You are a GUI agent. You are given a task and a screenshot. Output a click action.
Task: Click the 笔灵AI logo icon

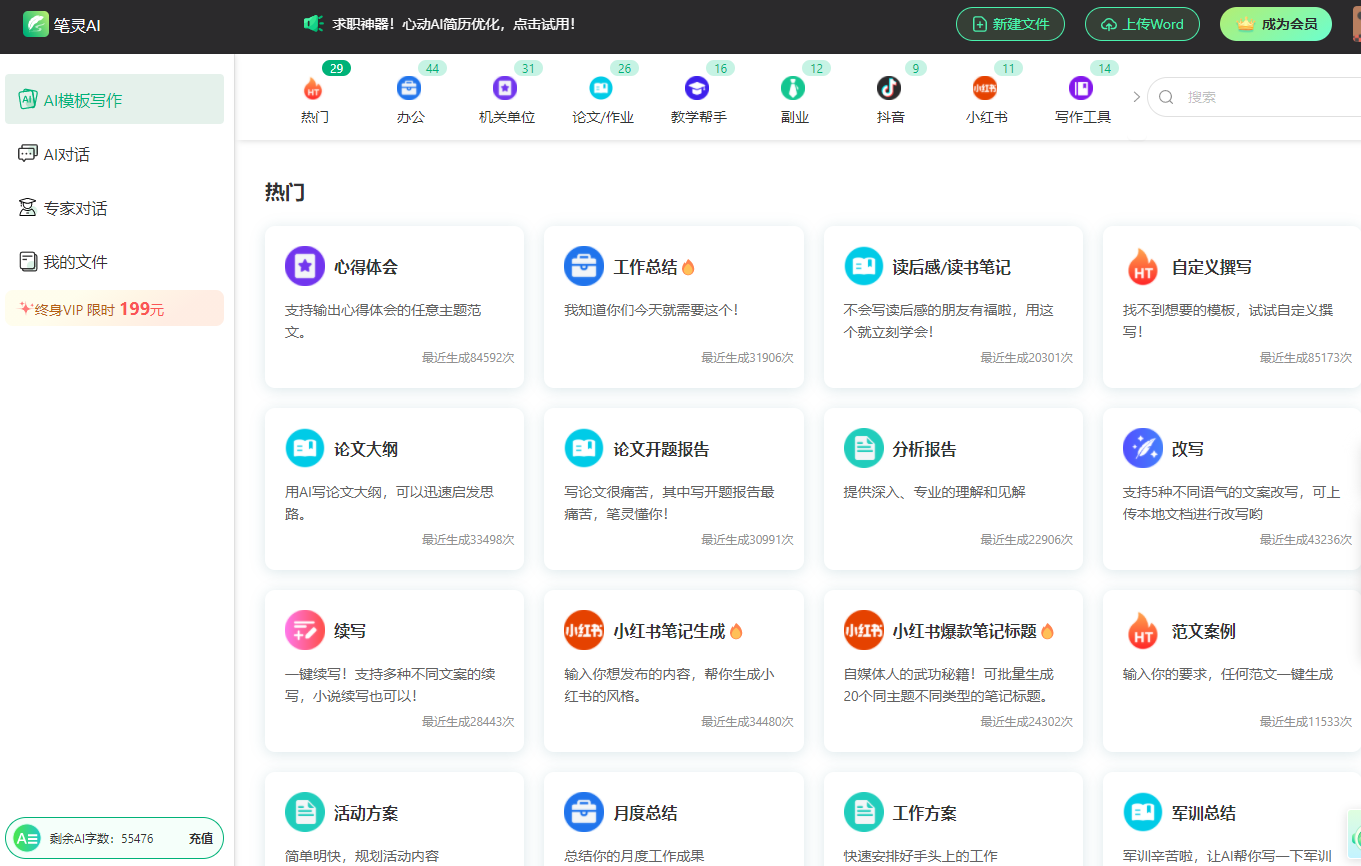(x=37, y=24)
